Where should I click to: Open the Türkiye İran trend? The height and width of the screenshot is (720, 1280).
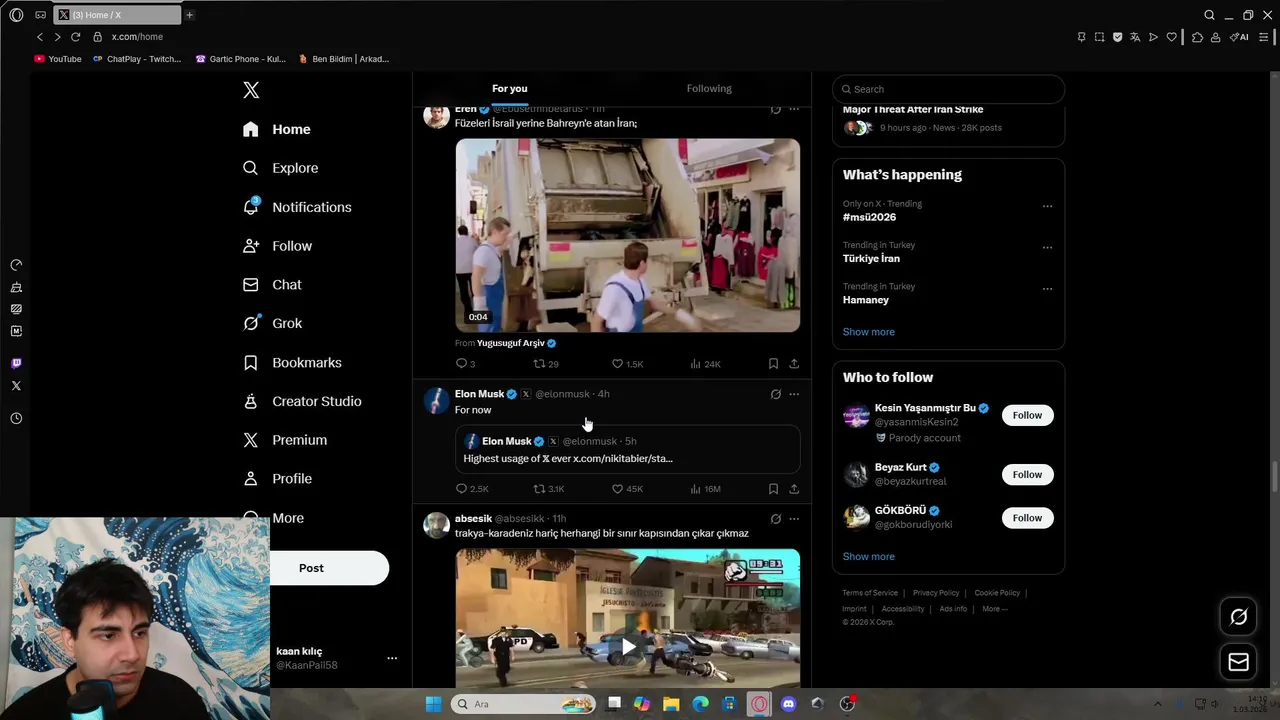click(871, 258)
